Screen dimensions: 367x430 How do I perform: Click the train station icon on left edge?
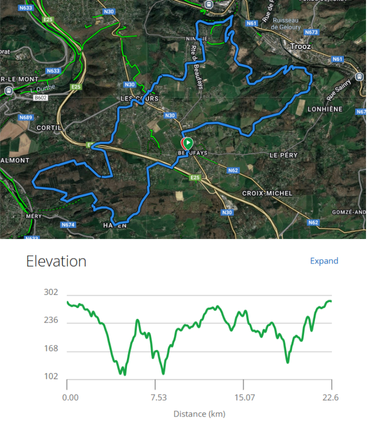pyautogui.click(x=9, y=90)
